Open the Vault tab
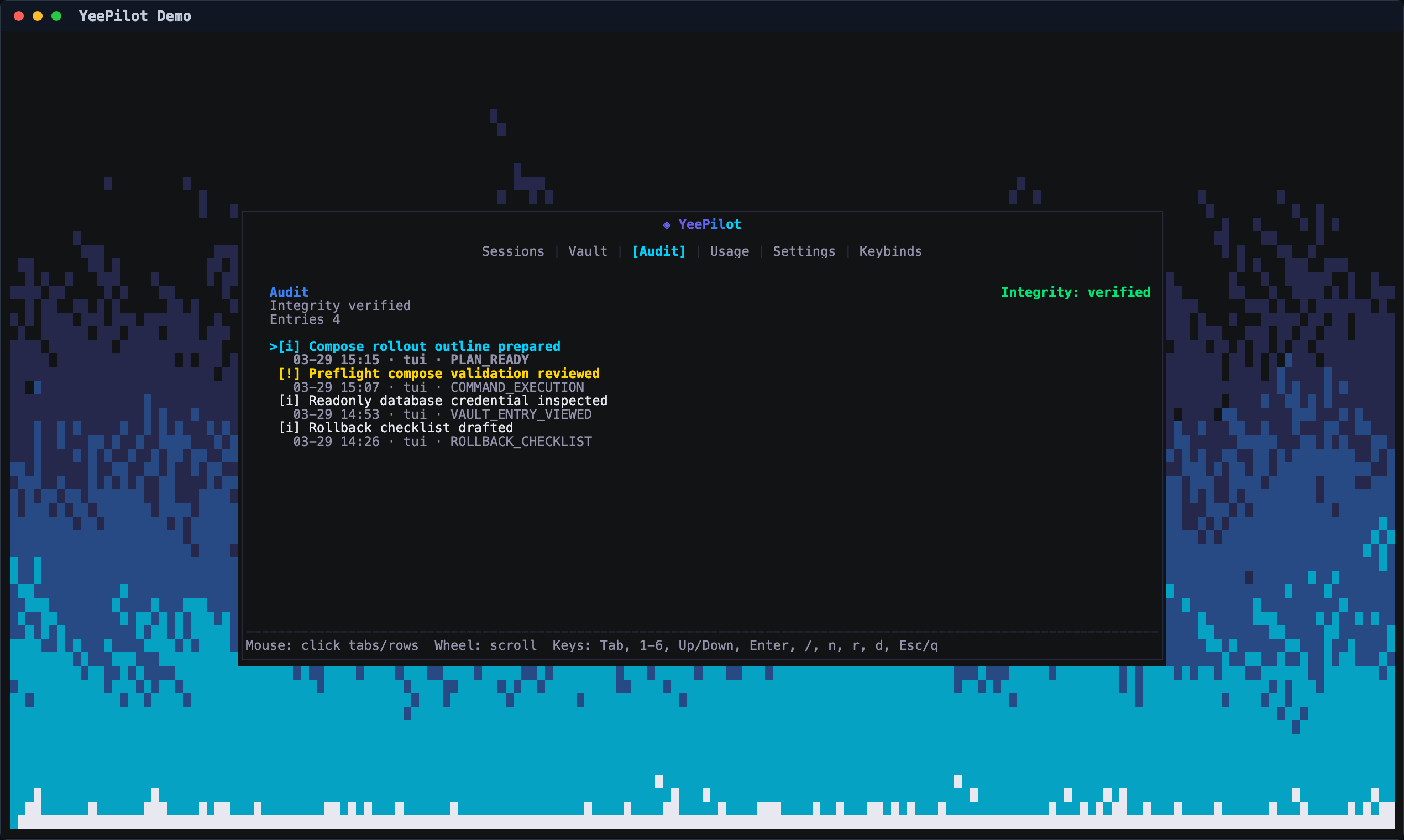1404x840 pixels. pos(588,251)
